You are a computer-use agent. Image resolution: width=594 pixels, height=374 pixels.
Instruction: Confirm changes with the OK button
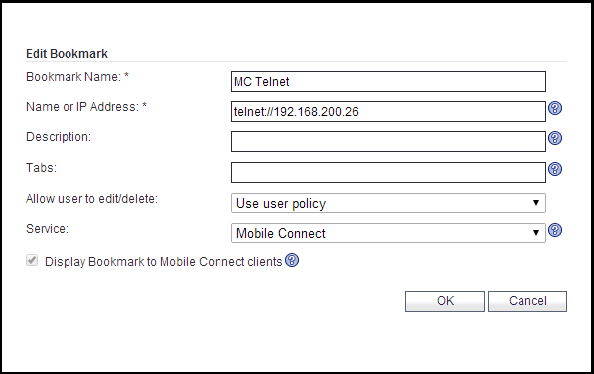pyautogui.click(x=445, y=301)
